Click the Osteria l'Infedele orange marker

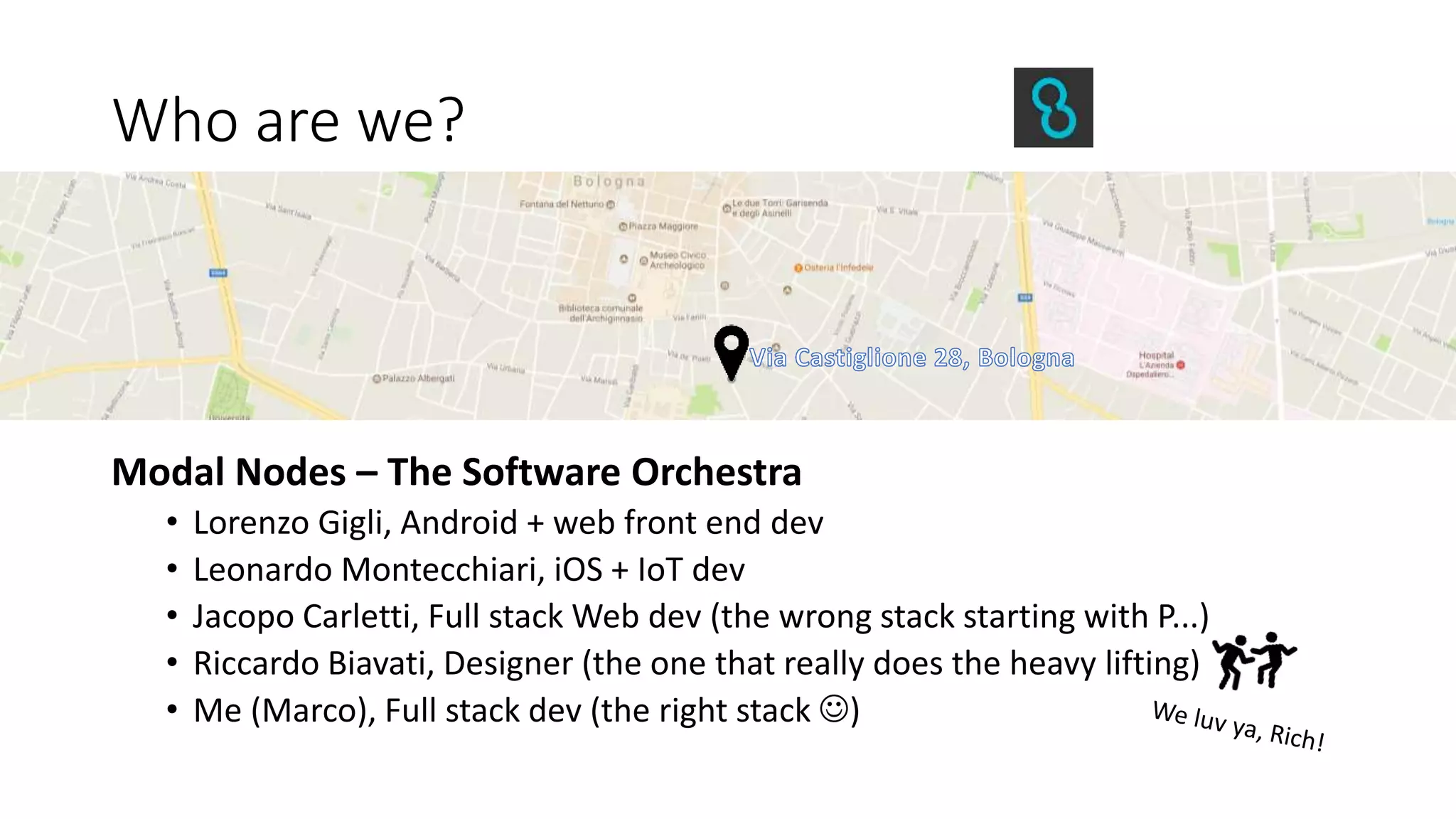pos(798,268)
